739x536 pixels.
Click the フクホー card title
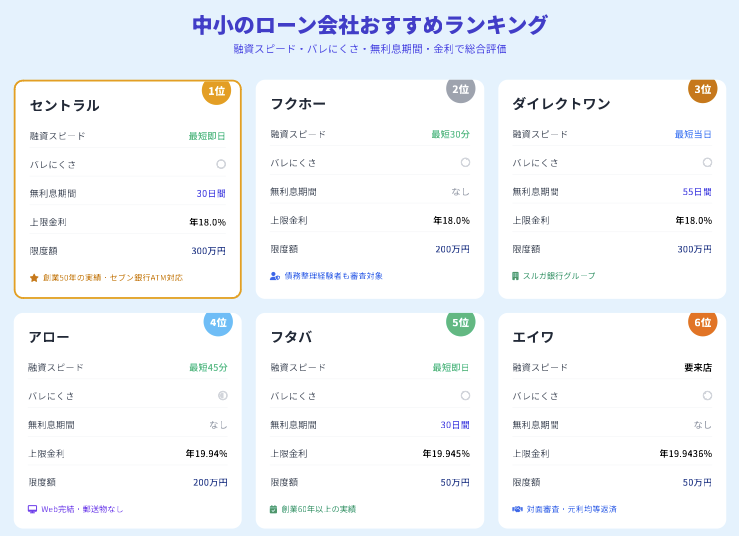pyautogui.click(x=298, y=104)
